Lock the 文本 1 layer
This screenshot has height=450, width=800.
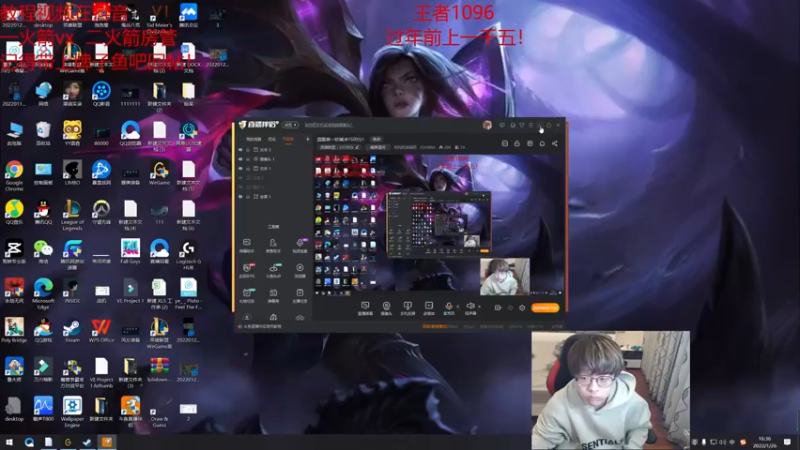pos(248,168)
